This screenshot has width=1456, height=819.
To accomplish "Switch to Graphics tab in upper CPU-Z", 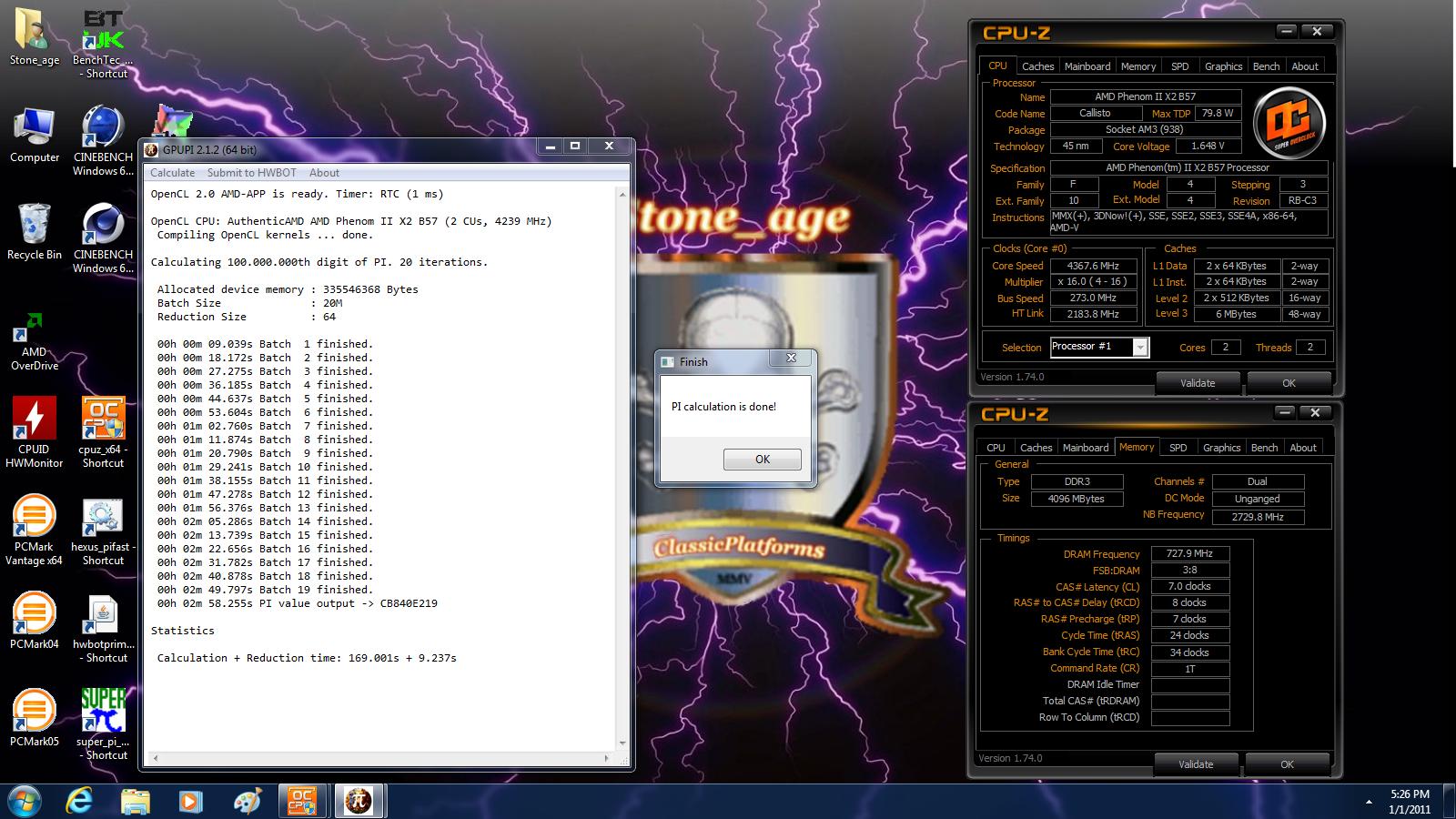I will [x=1223, y=66].
